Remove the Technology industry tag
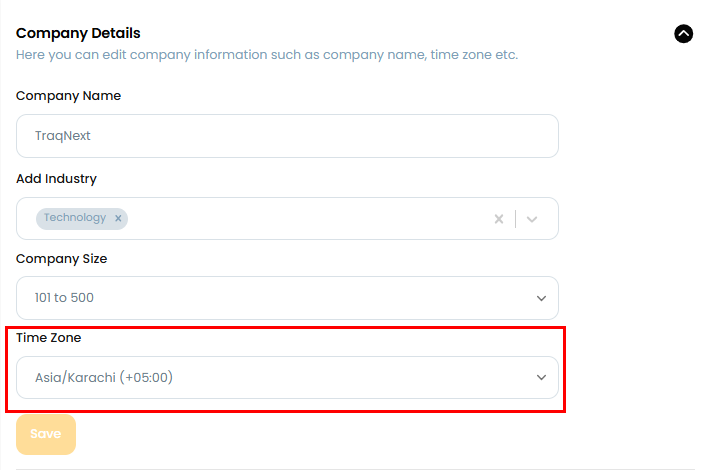 [x=118, y=218]
